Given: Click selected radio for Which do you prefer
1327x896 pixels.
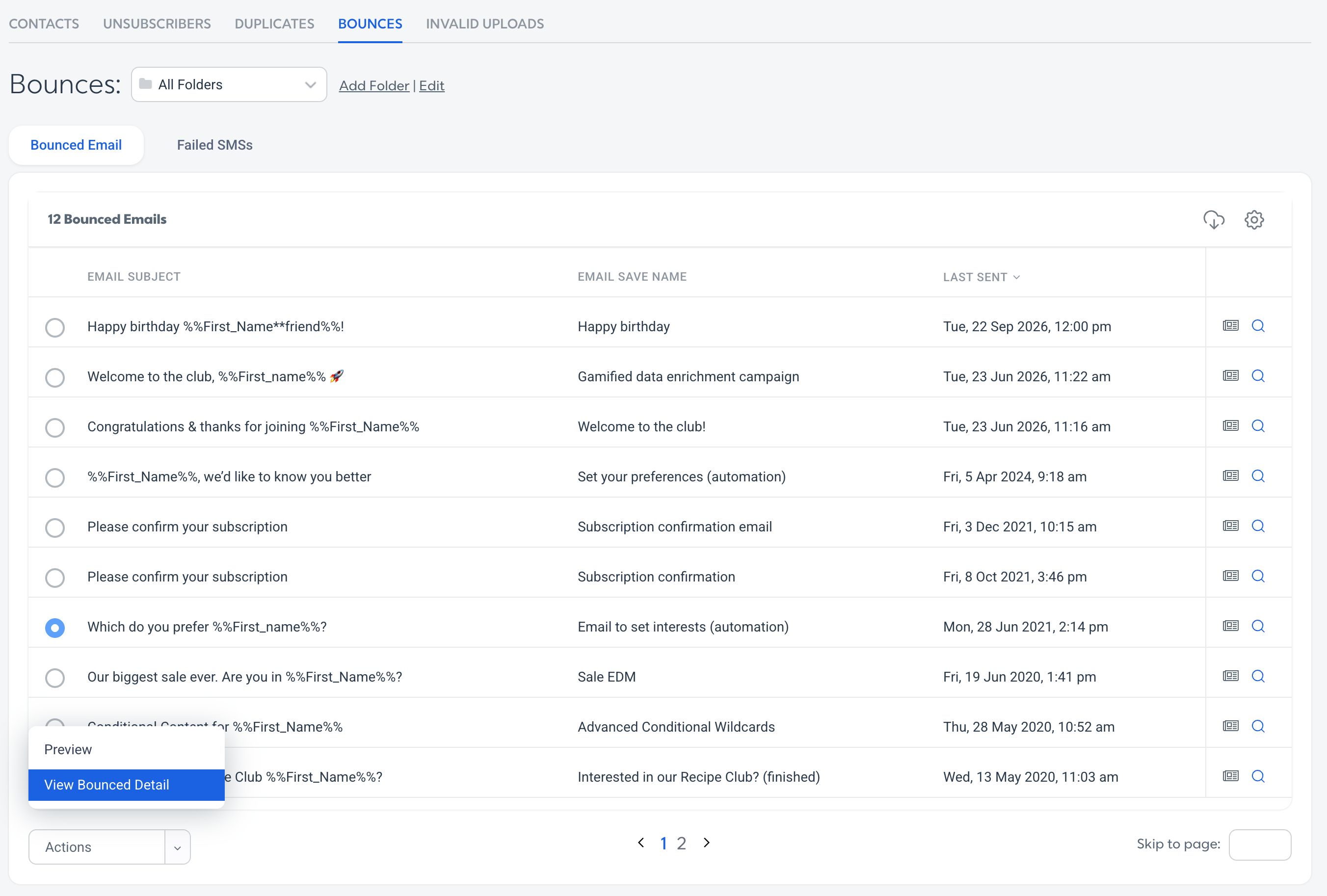Looking at the screenshot, I should pos(55,628).
